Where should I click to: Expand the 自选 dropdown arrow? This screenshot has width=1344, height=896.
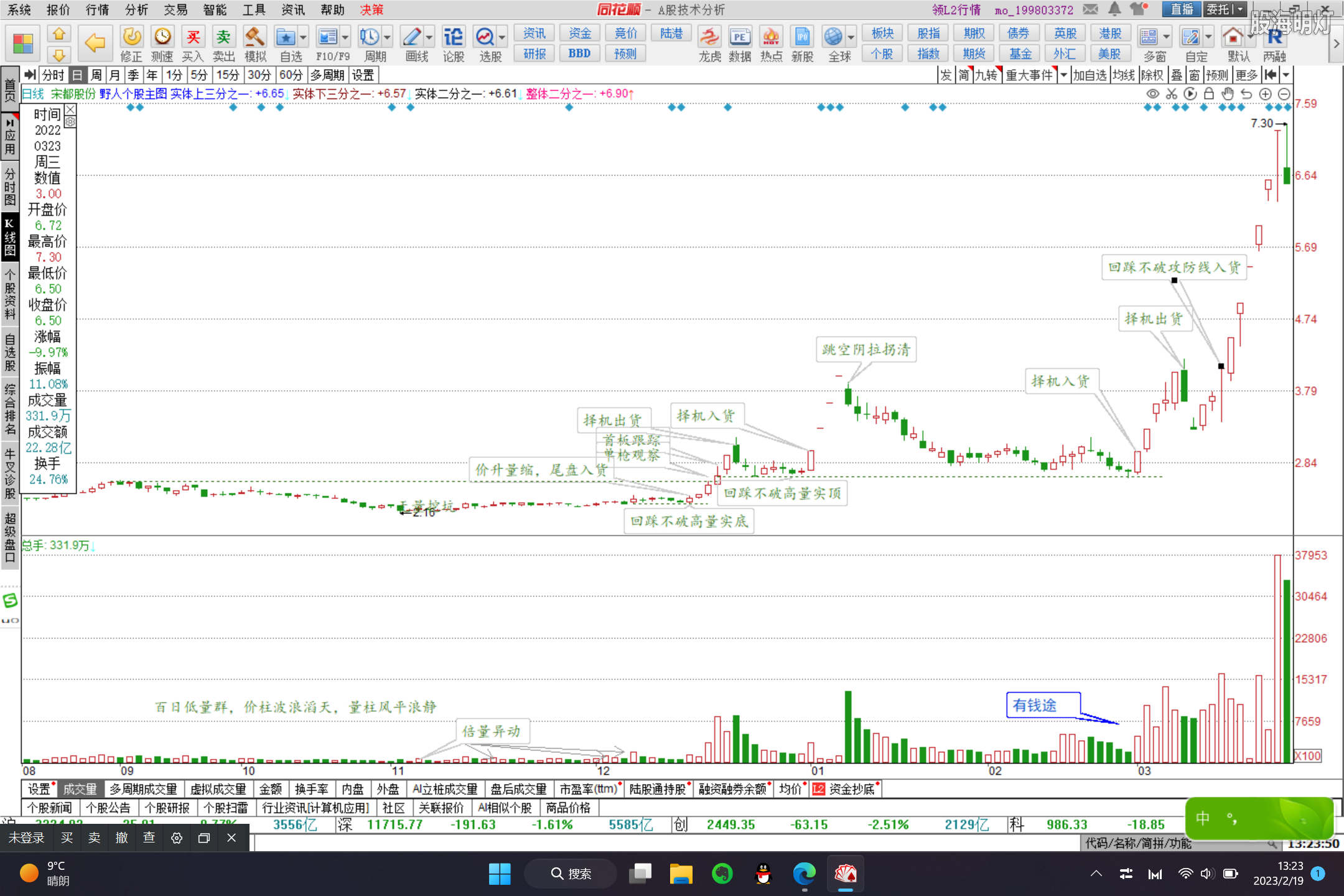(x=304, y=37)
